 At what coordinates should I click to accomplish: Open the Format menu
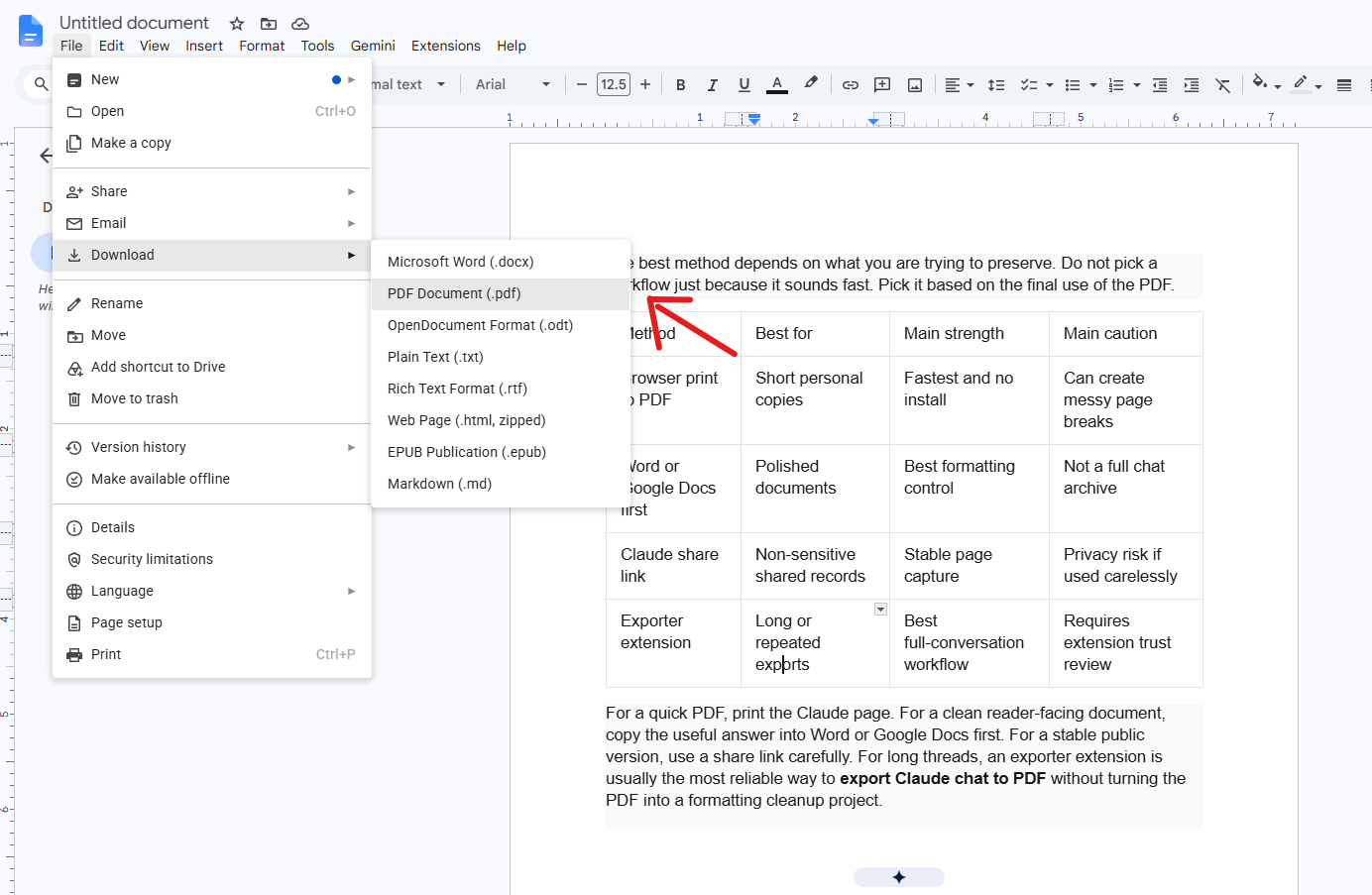(x=262, y=46)
